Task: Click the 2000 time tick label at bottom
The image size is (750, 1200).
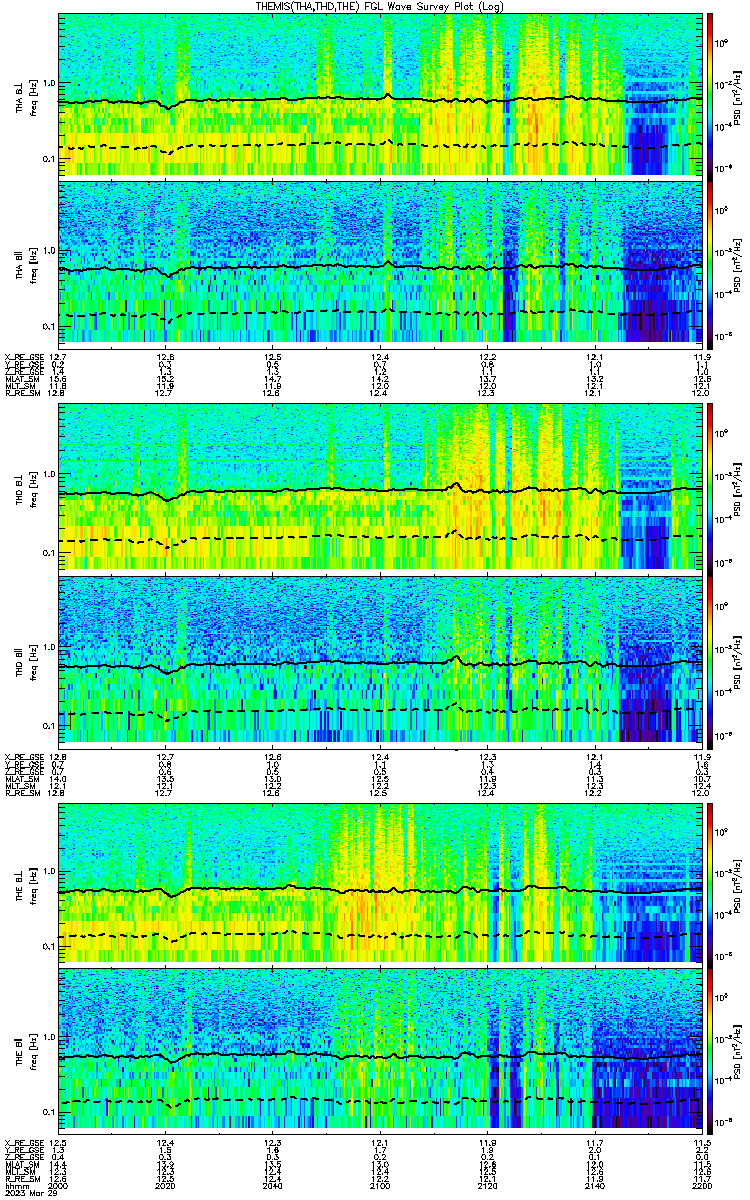Action: point(60,1185)
